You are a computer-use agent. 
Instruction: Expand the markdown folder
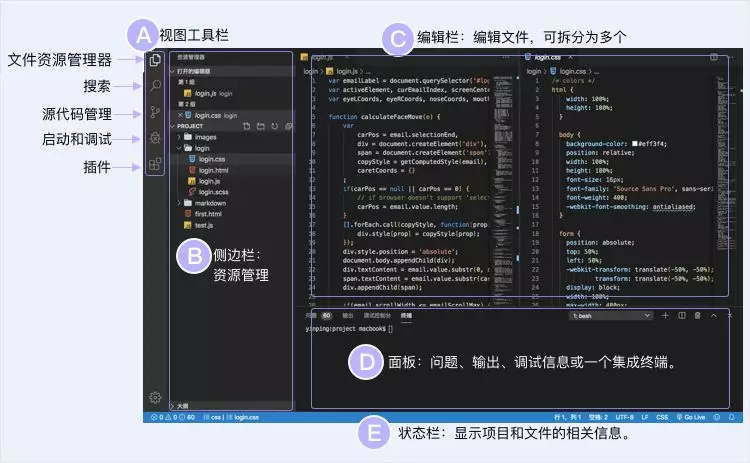coord(179,203)
